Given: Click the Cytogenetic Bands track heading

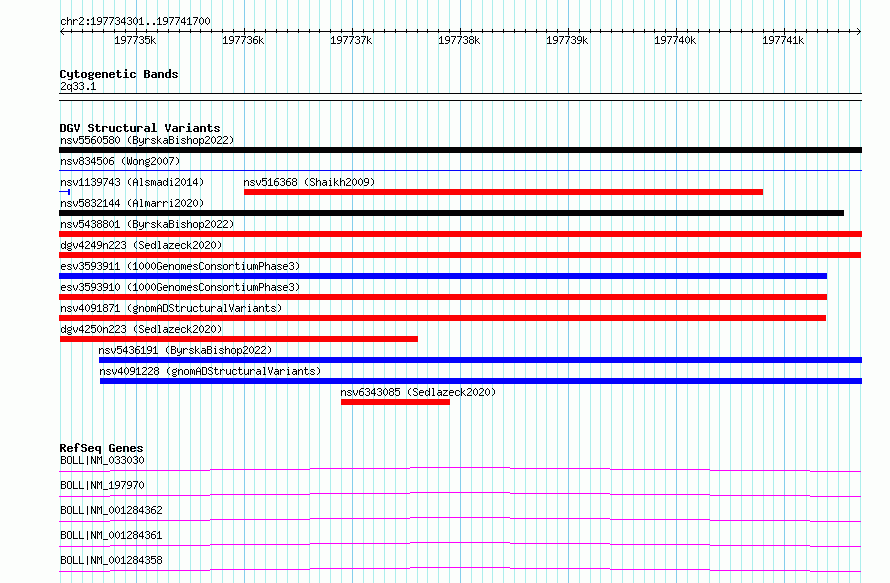Looking at the screenshot, I should pos(119,74).
